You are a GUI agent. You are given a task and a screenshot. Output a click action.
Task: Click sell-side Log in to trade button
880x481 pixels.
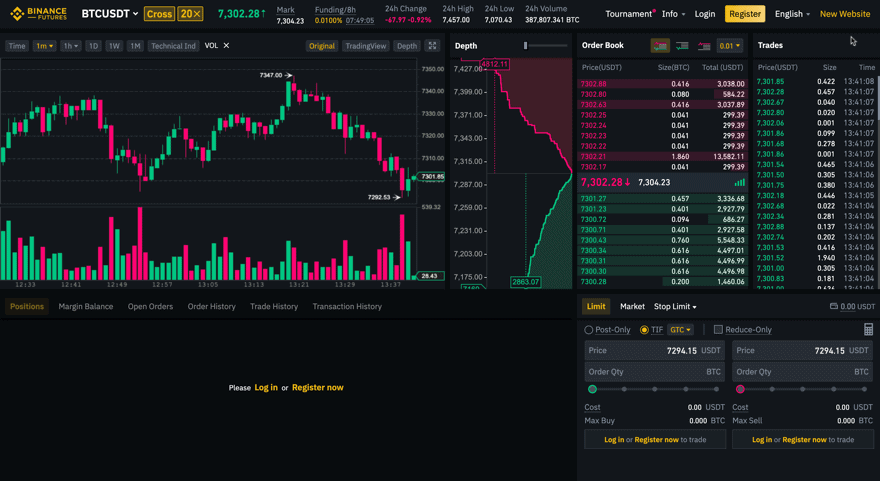803,439
